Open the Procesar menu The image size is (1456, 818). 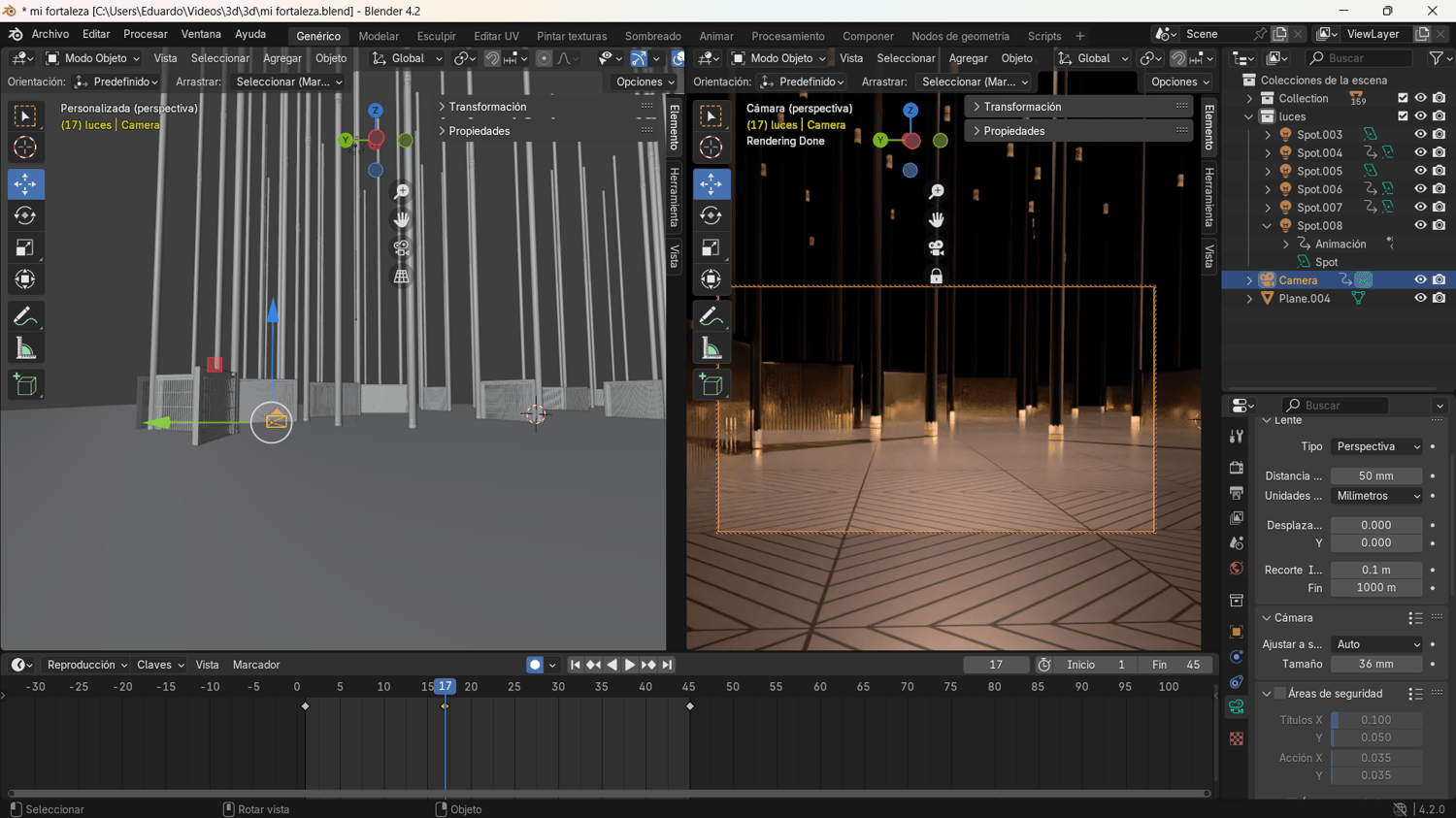(x=146, y=34)
